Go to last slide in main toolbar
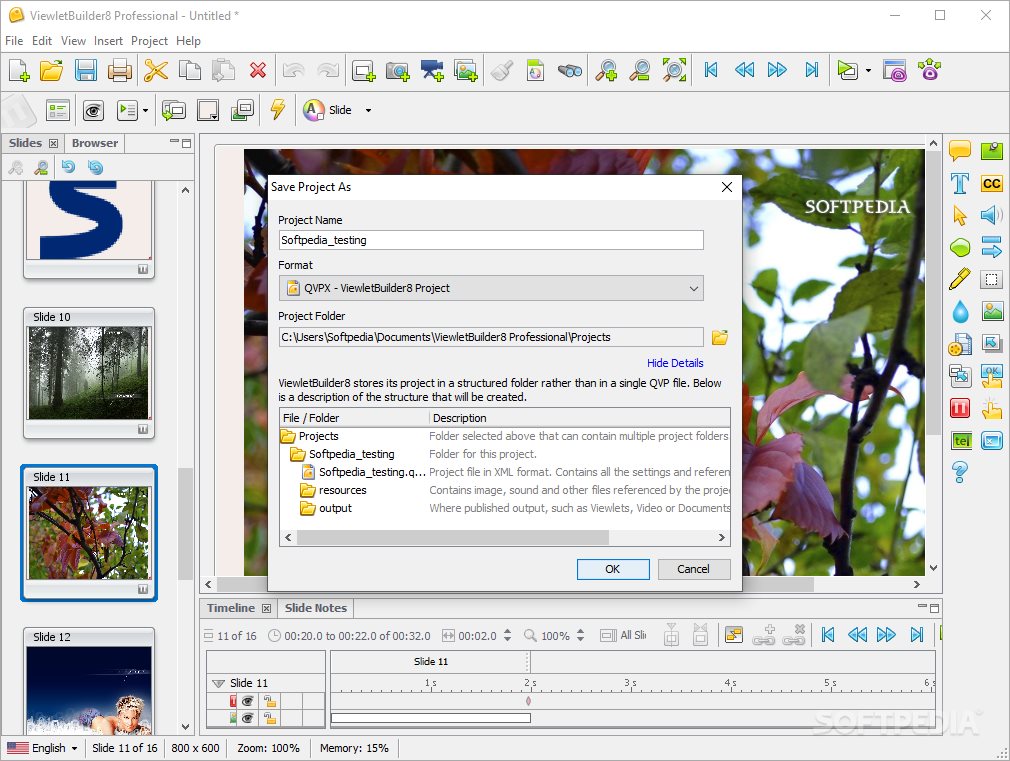 812,70
